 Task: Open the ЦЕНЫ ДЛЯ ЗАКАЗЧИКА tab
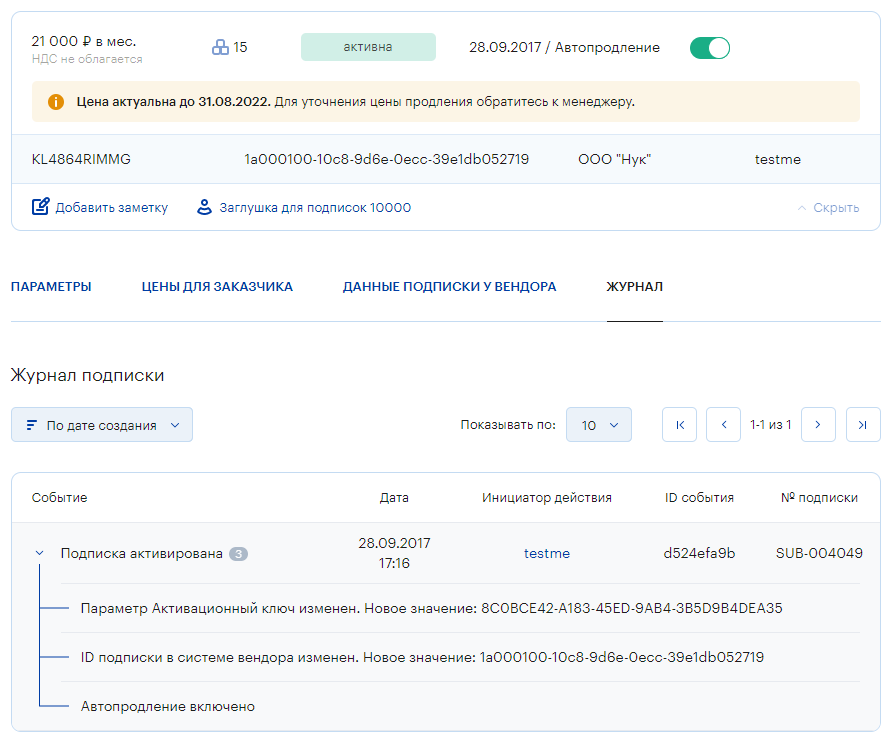(217, 287)
